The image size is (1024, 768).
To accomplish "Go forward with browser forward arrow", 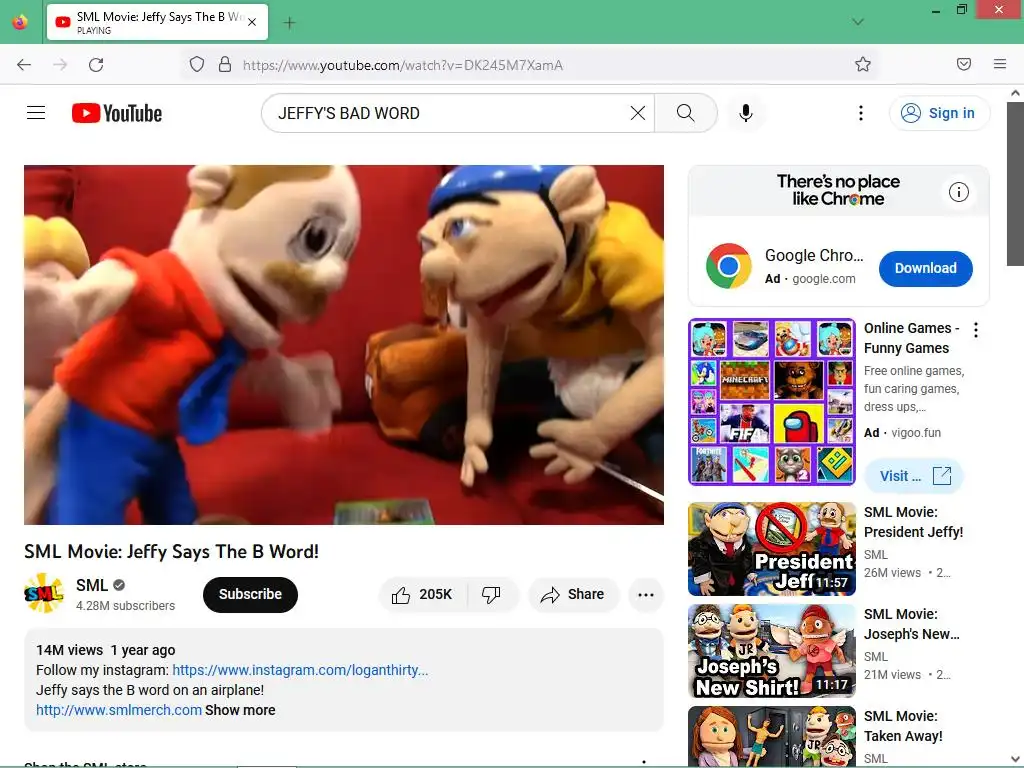I will [x=60, y=65].
